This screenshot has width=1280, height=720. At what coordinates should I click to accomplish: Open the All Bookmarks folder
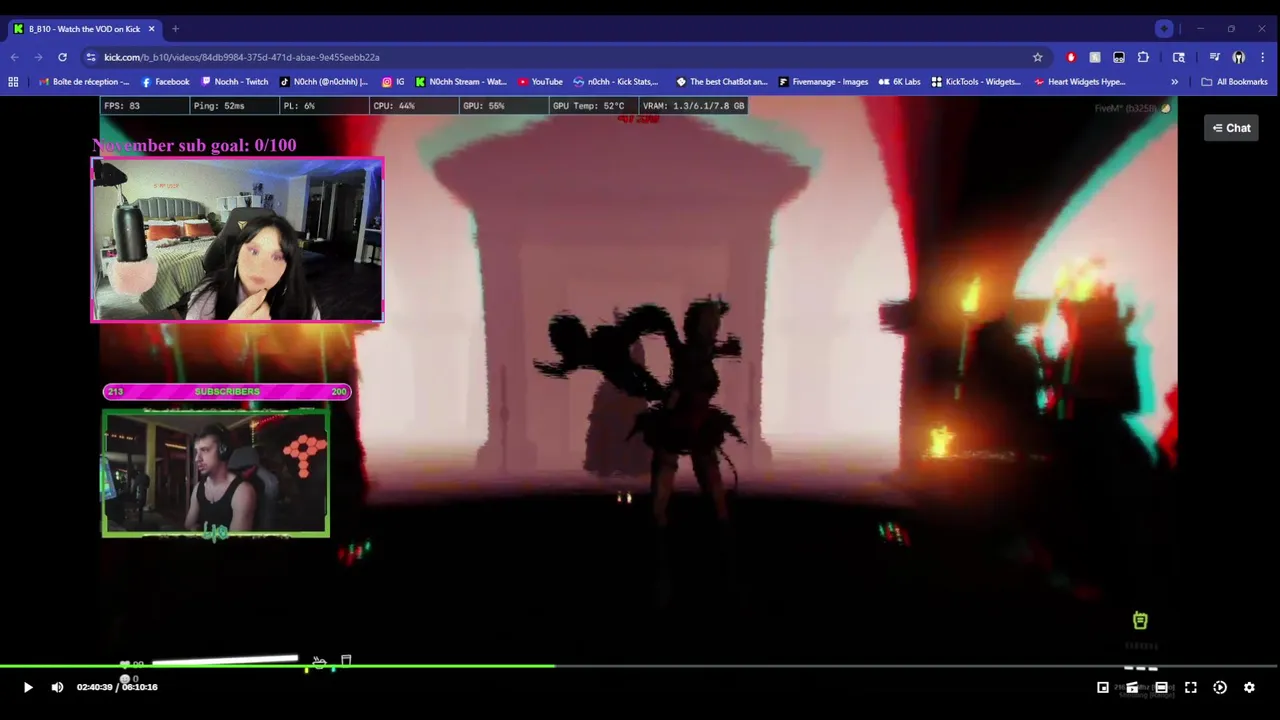click(x=1234, y=82)
